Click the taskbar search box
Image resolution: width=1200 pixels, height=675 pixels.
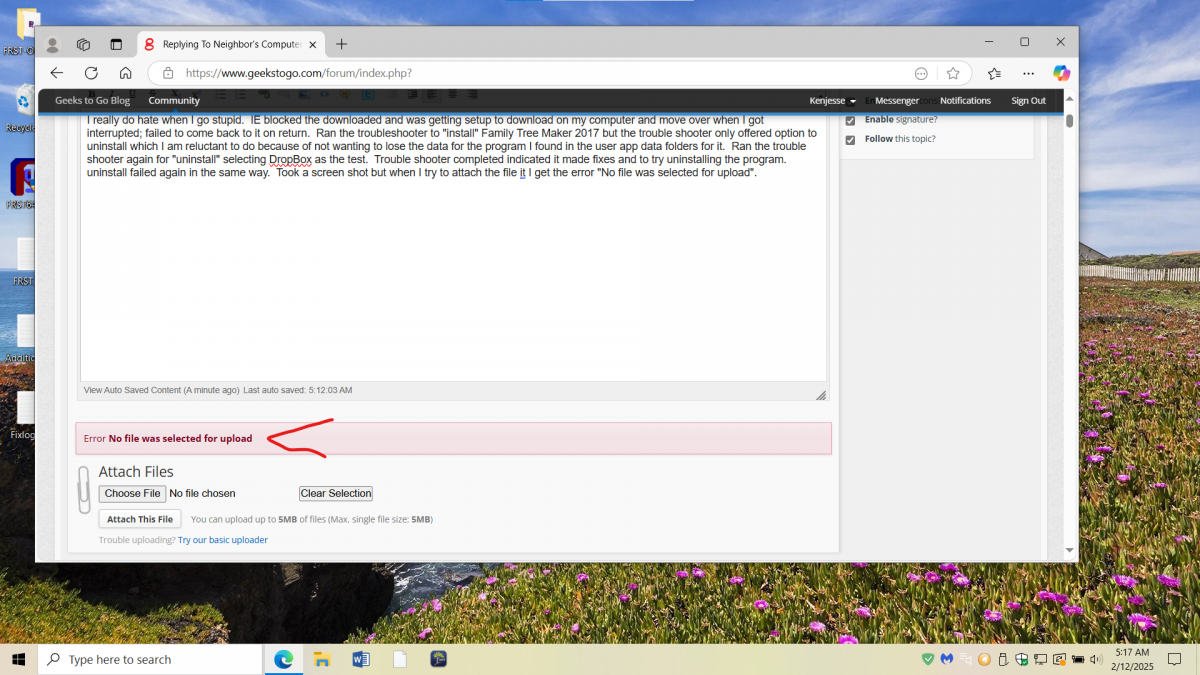pyautogui.click(x=150, y=659)
